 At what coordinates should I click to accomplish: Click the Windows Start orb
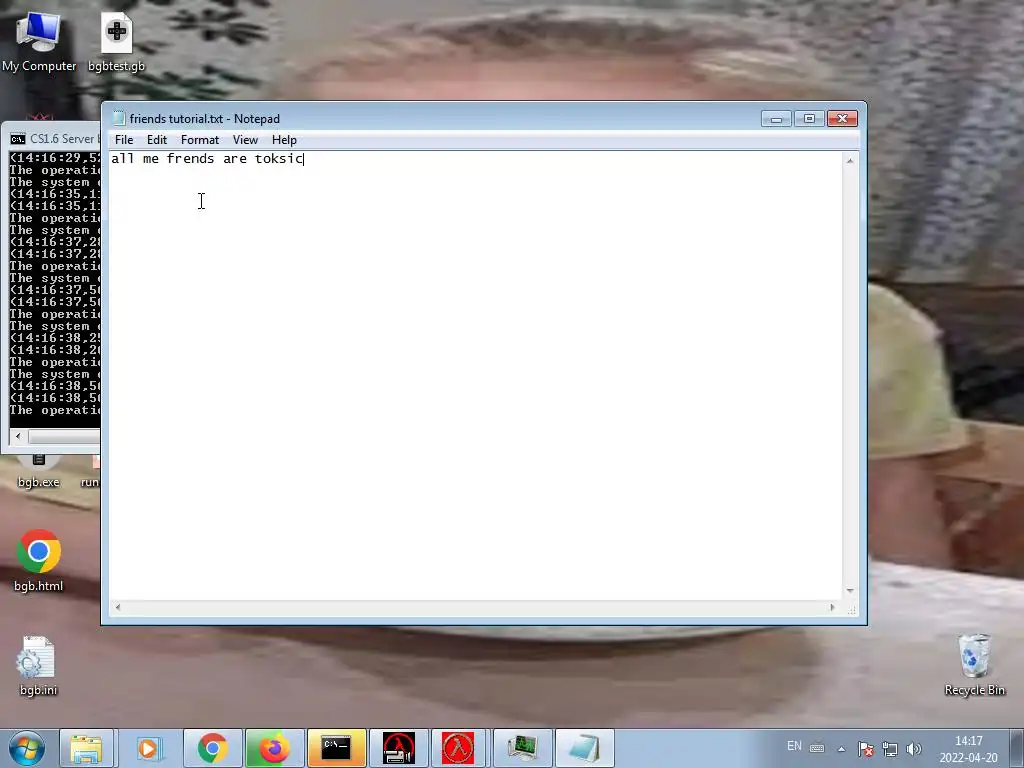tap(27, 748)
